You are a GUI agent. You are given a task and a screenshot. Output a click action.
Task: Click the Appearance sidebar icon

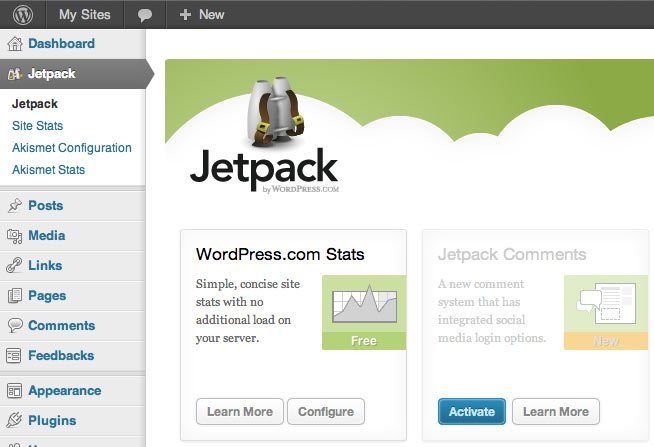coord(14,391)
